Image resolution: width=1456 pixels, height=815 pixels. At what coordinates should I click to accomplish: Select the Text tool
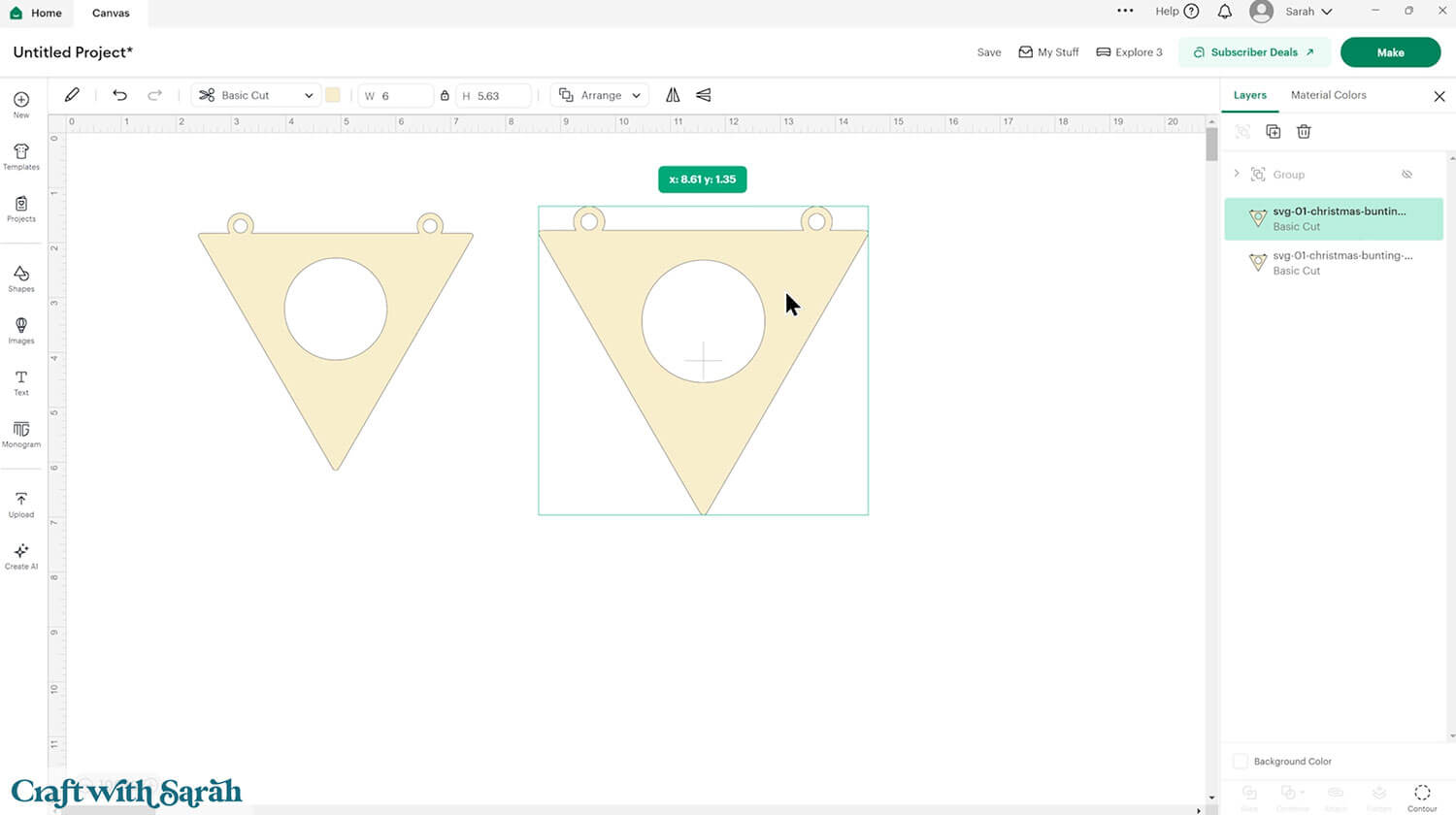point(20,382)
